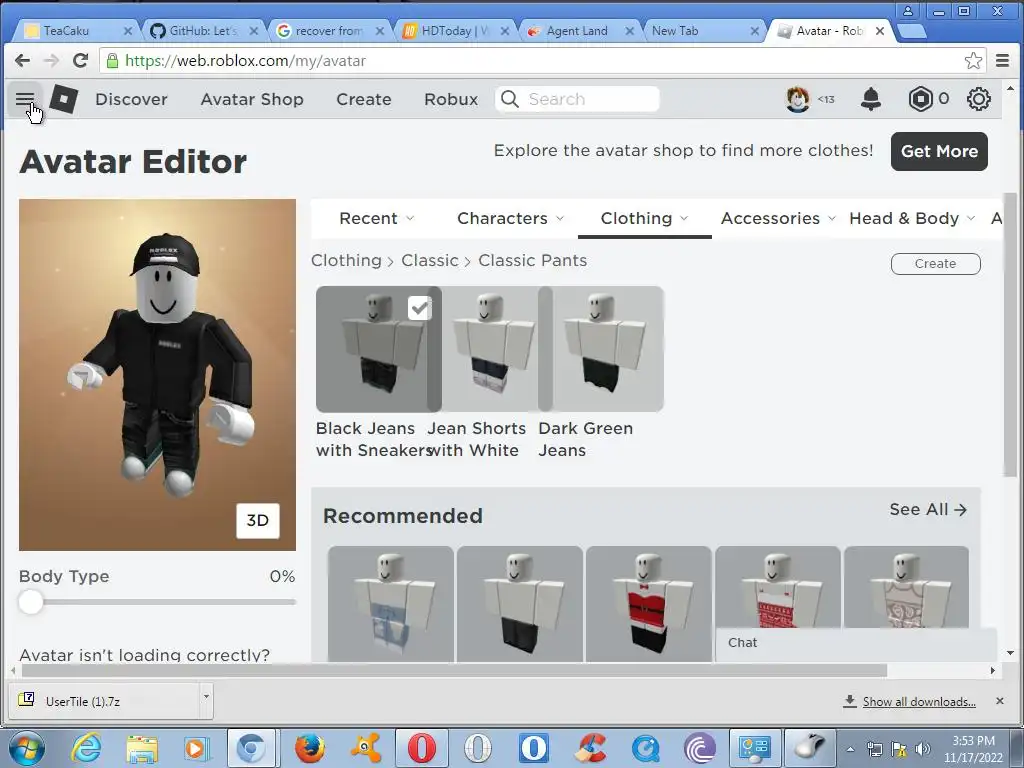Launch Firefox from the taskbar

[x=310, y=748]
